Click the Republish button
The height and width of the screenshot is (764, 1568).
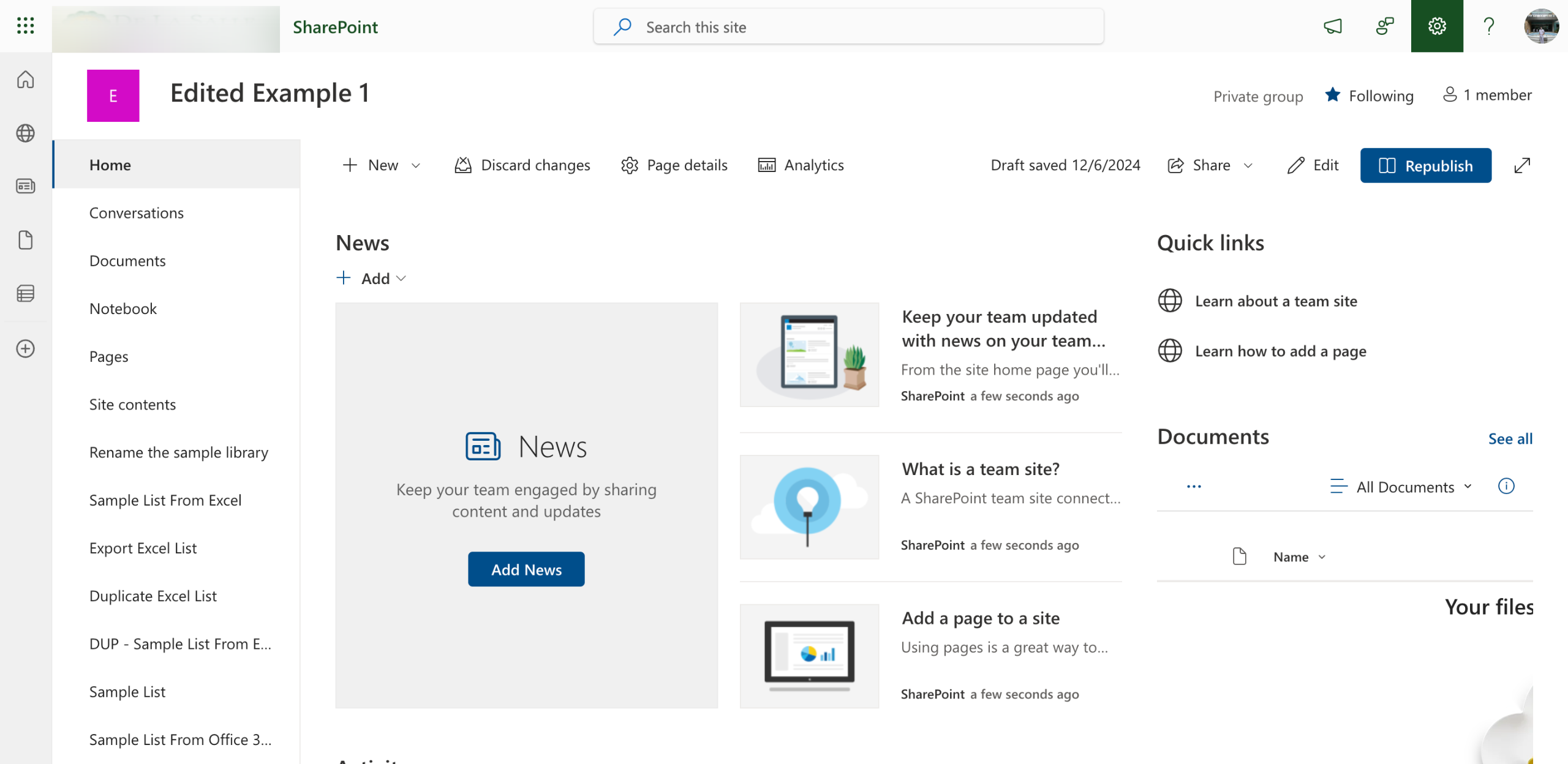pos(1425,165)
